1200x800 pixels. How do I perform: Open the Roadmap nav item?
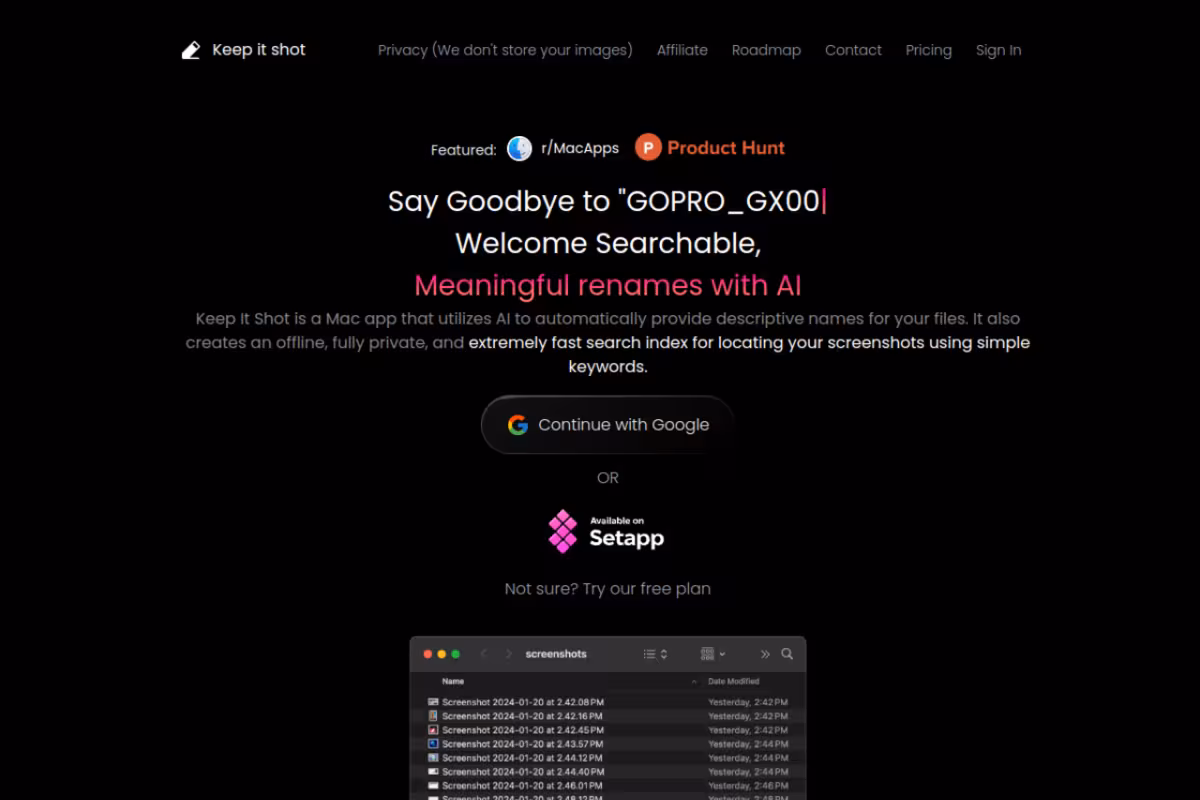[x=766, y=50]
